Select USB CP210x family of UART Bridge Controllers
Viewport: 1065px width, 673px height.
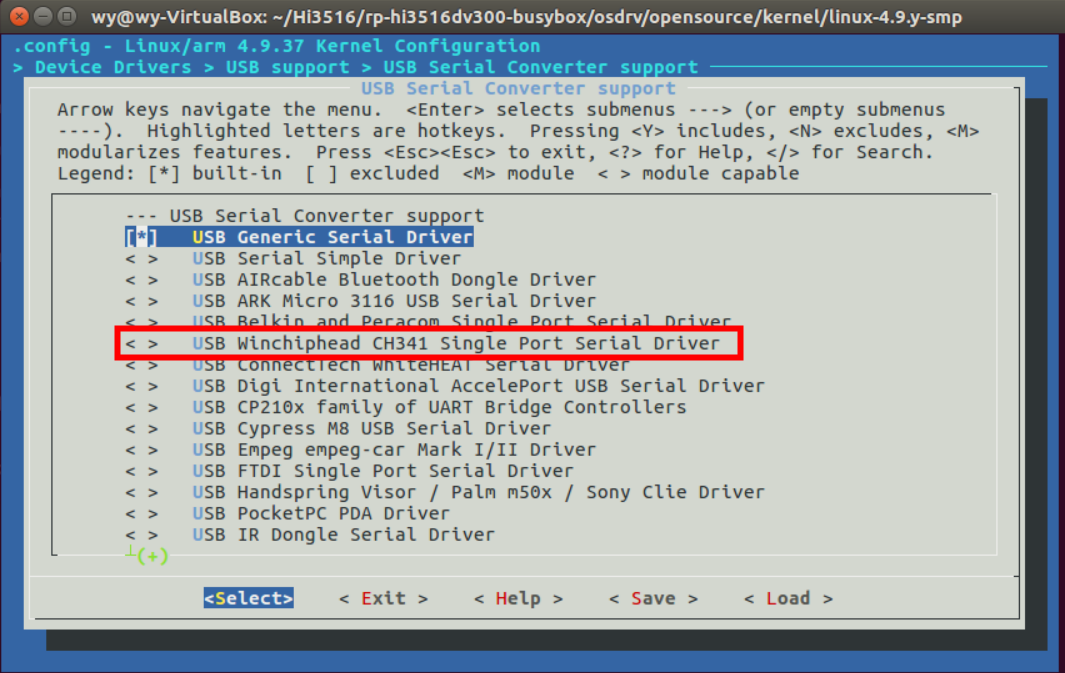coord(439,407)
